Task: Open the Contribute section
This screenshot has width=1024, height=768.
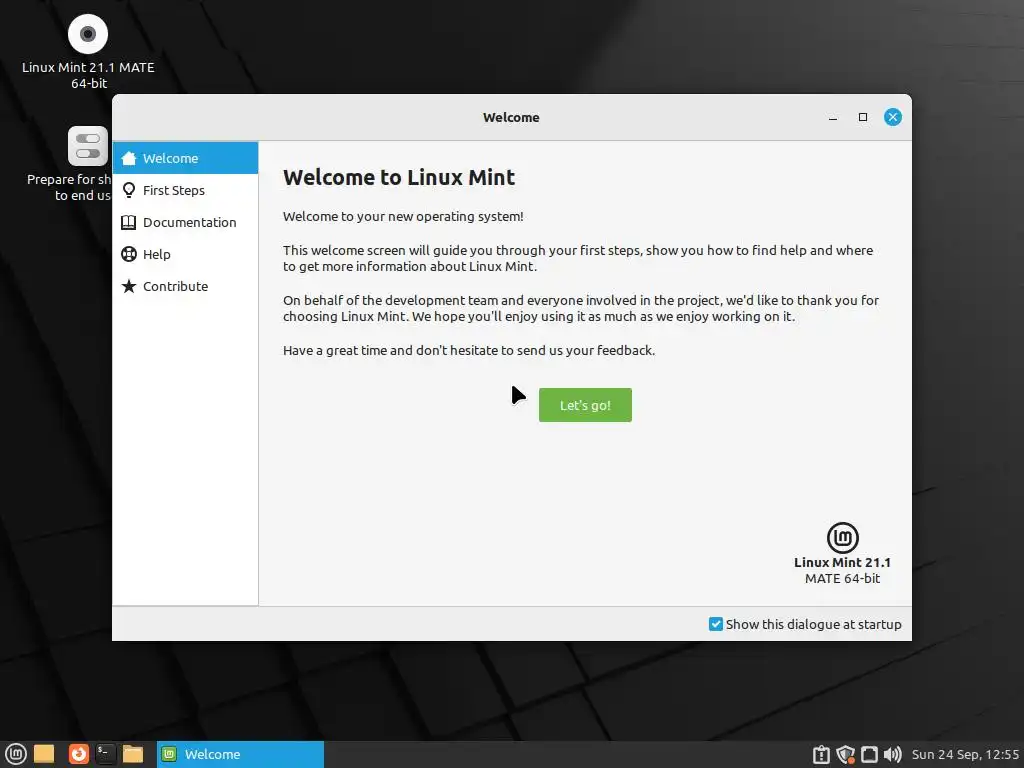Action: click(185, 286)
